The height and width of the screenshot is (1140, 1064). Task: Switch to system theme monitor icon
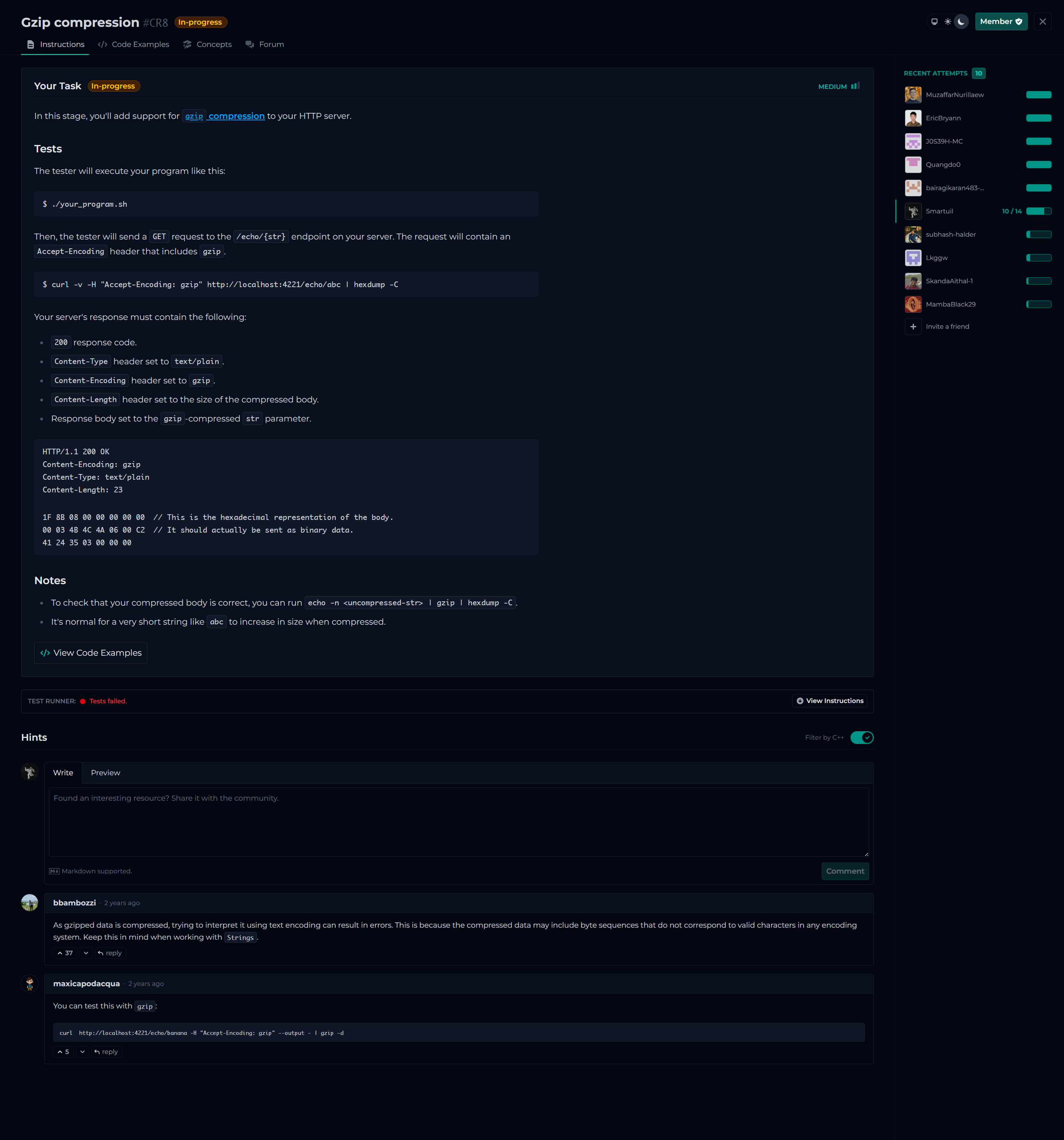(x=935, y=22)
